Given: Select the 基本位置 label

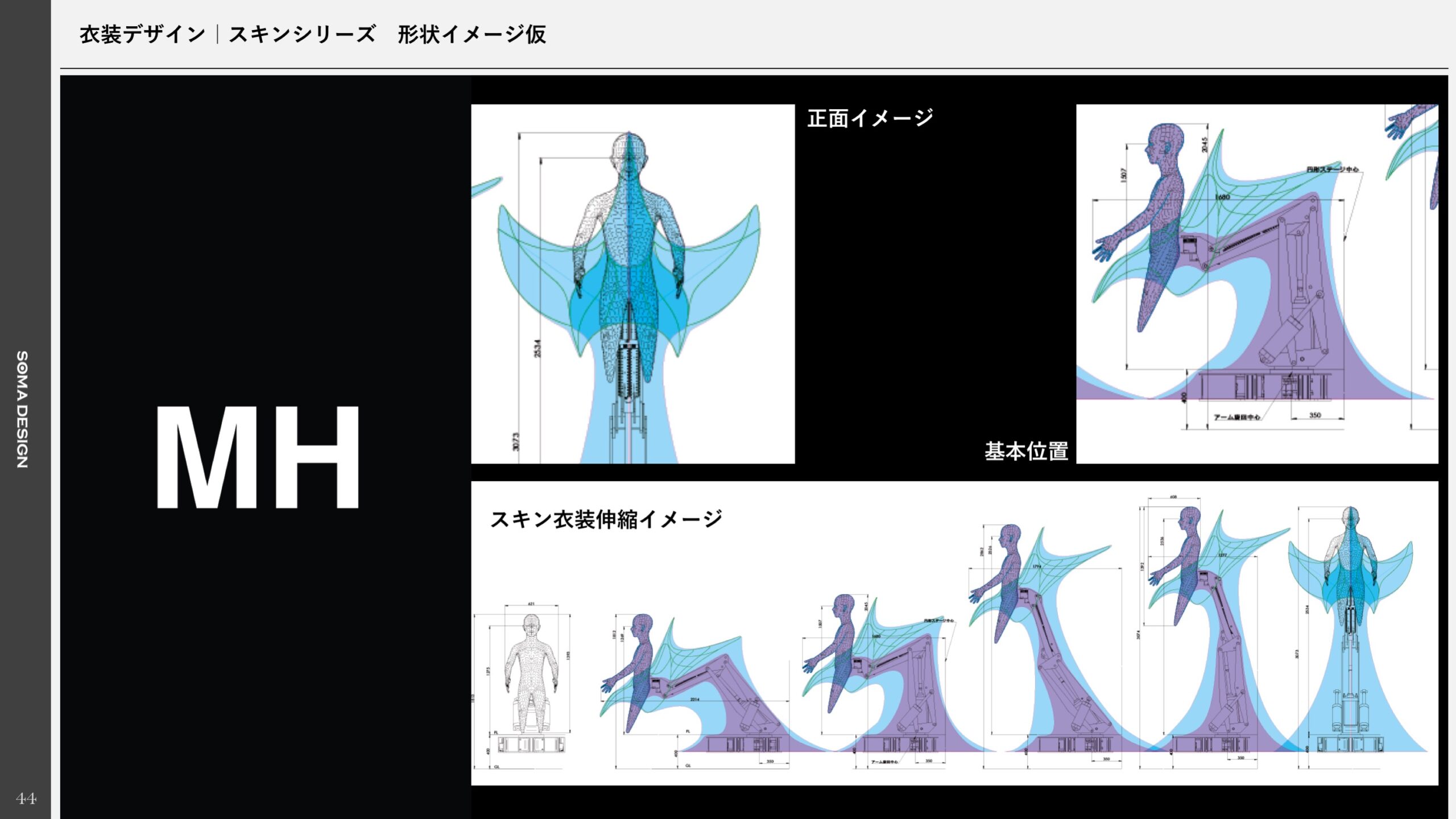Looking at the screenshot, I should [1027, 451].
